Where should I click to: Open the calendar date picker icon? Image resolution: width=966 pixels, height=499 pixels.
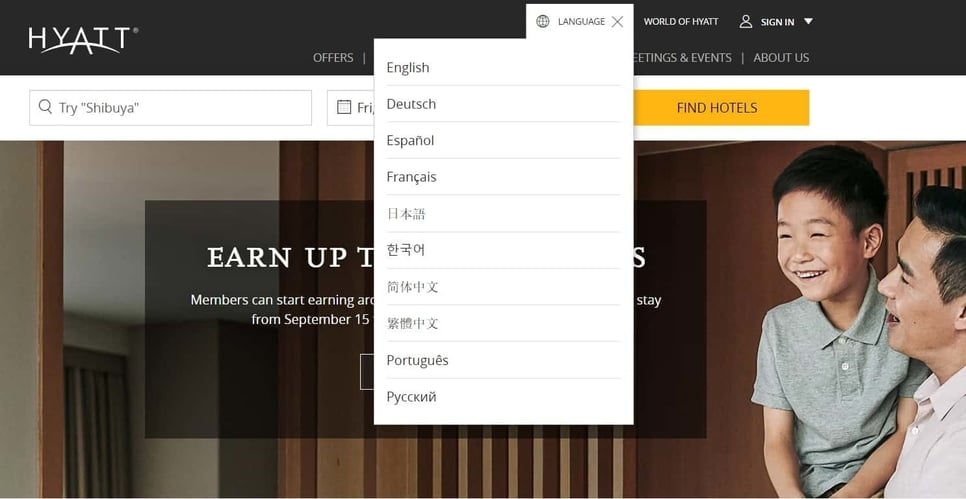[344, 107]
